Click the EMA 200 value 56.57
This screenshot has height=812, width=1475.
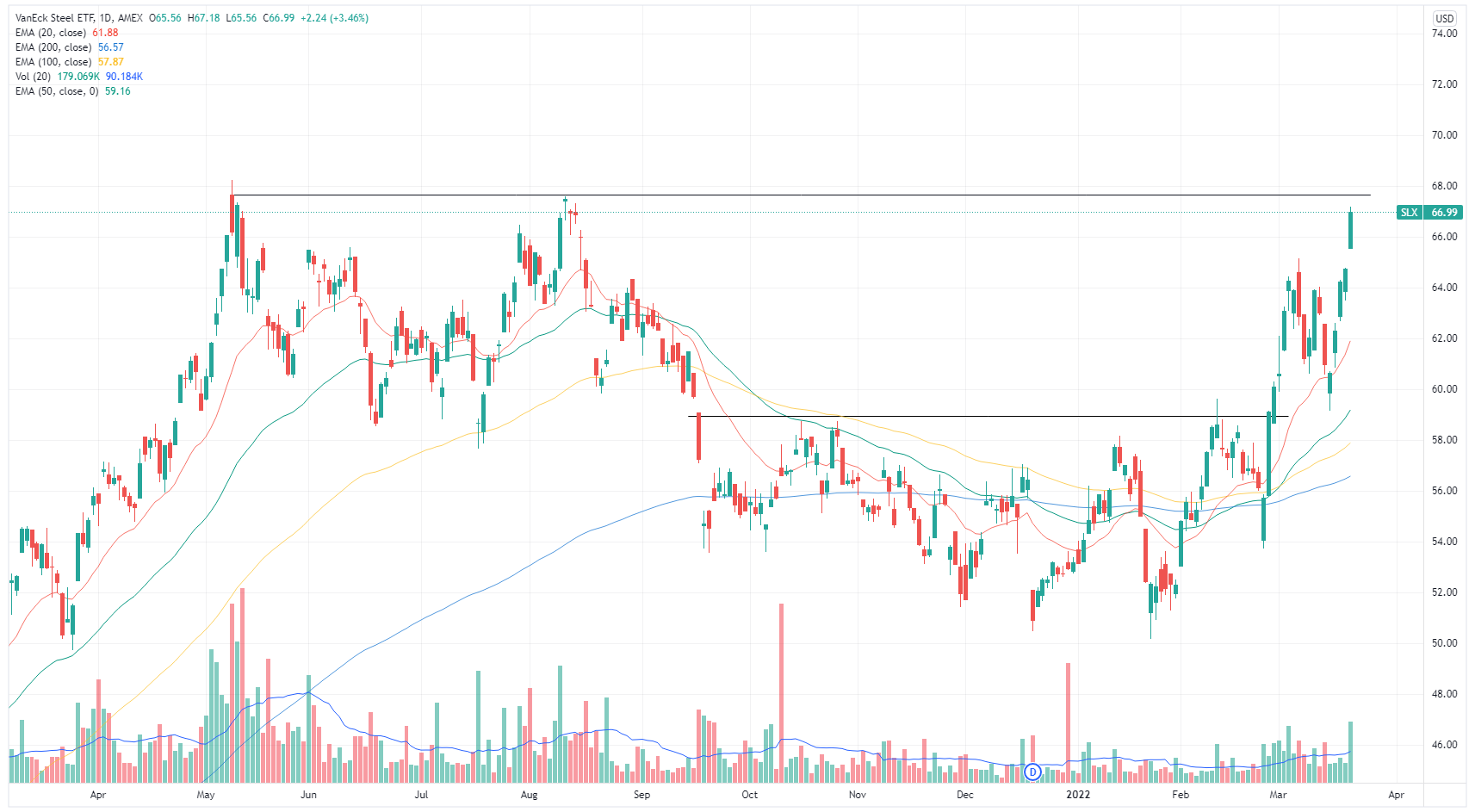click(x=110, y=47)
